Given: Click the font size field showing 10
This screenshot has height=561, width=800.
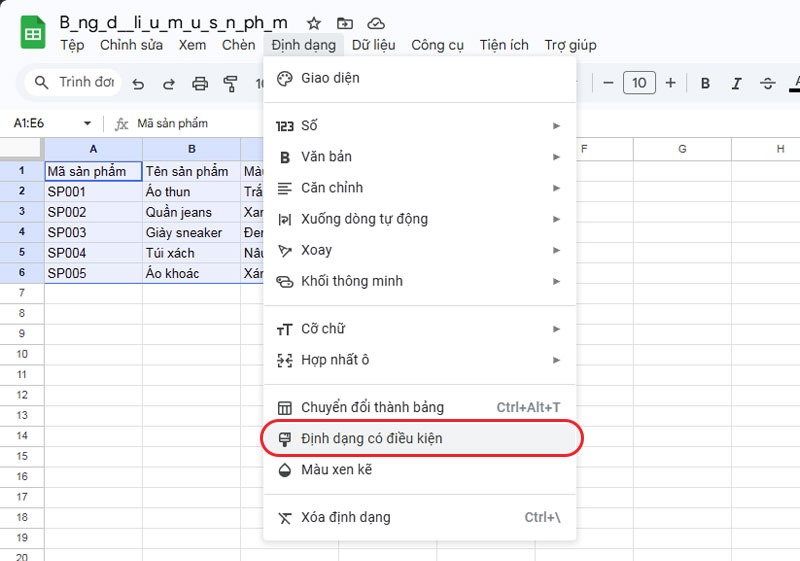Looking at the screenshot, I should coord(639,83).
